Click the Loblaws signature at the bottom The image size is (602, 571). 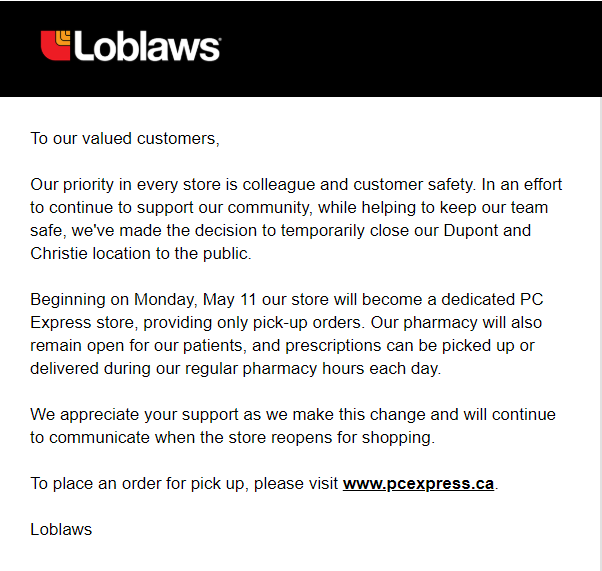coord(61,529)
